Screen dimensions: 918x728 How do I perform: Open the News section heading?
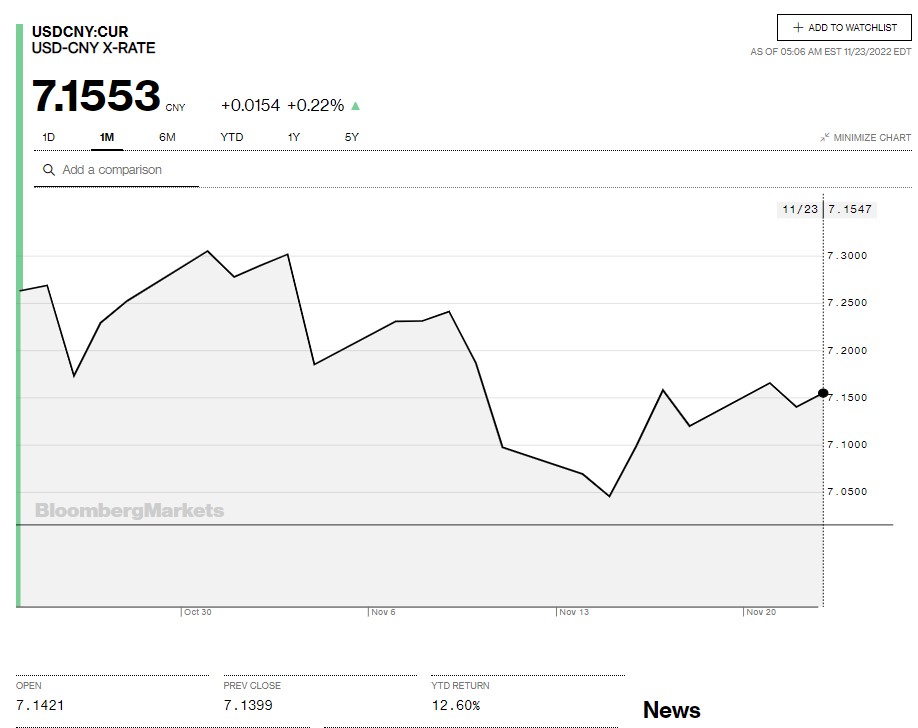coord(671,710)
